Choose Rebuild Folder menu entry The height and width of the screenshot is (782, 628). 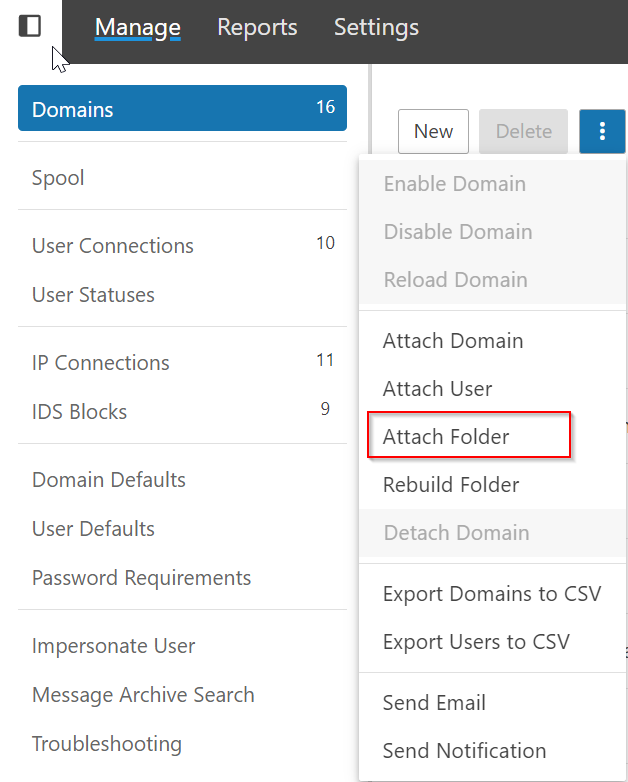(x=451, y=485)
